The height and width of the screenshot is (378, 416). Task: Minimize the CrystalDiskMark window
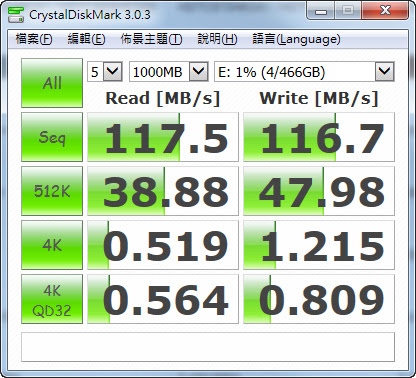click(321, 11)
